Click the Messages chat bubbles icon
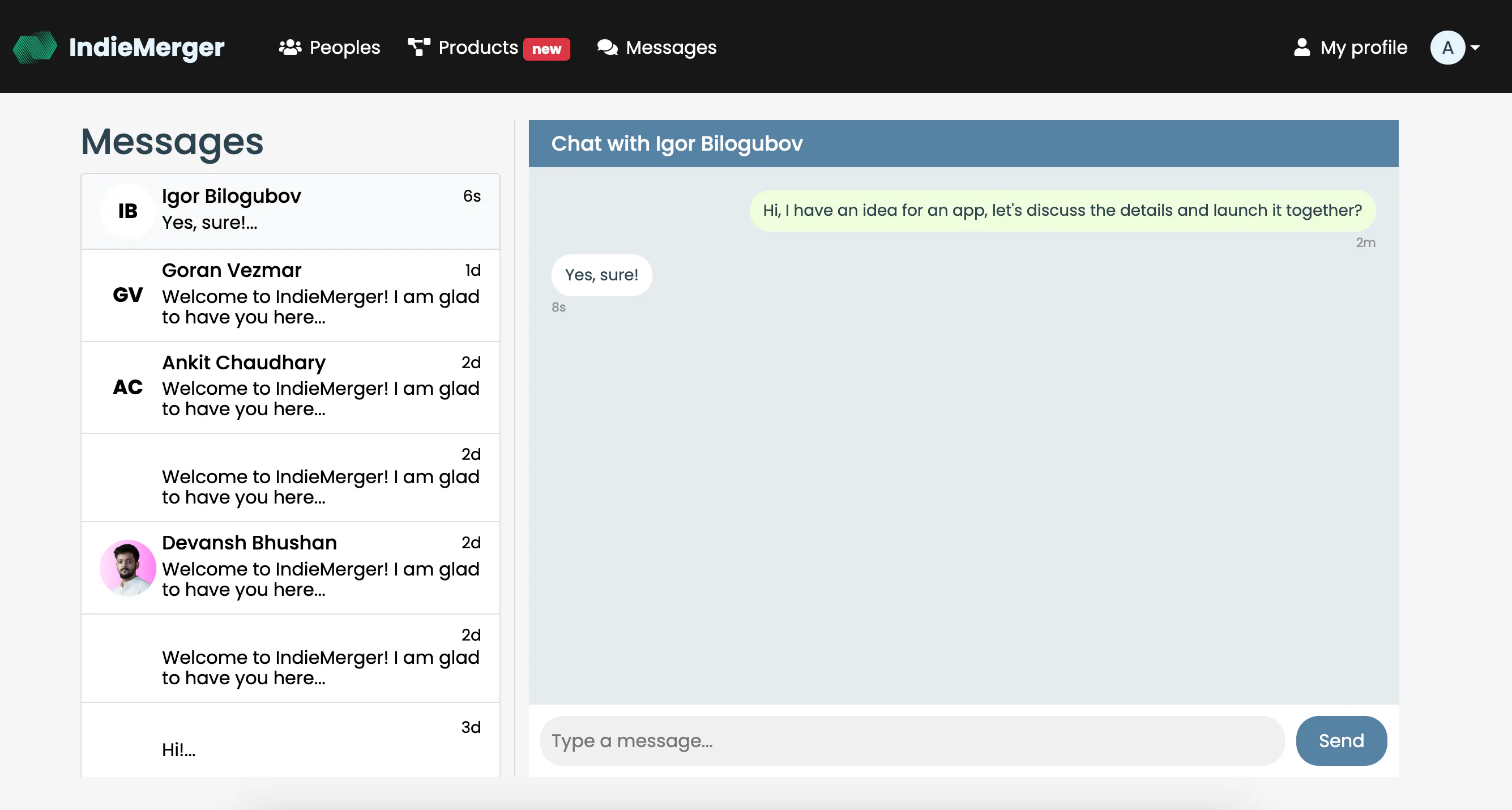1512x810 pixels. (x=608, y=47)
